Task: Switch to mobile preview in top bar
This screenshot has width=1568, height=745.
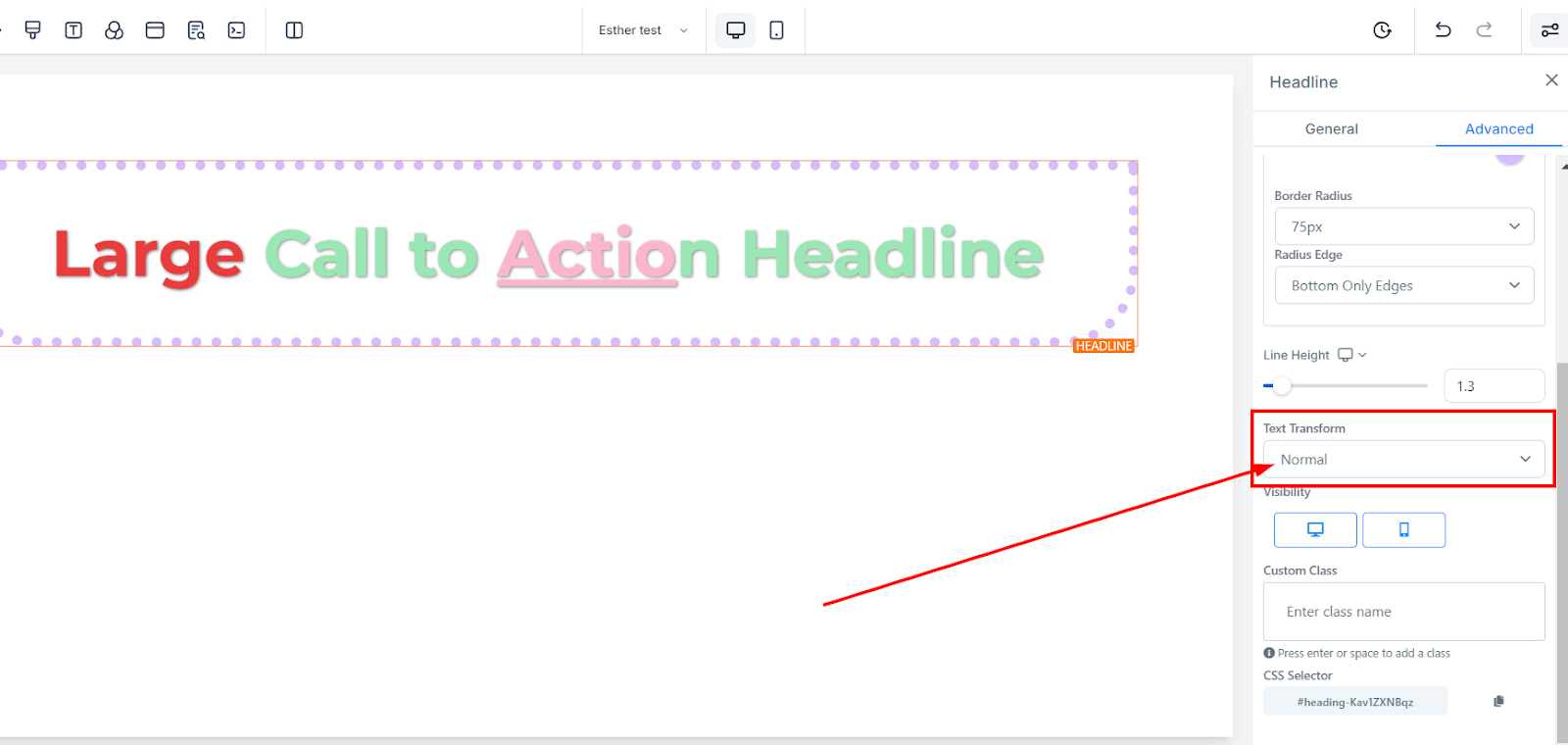Action: click(776, 30)
